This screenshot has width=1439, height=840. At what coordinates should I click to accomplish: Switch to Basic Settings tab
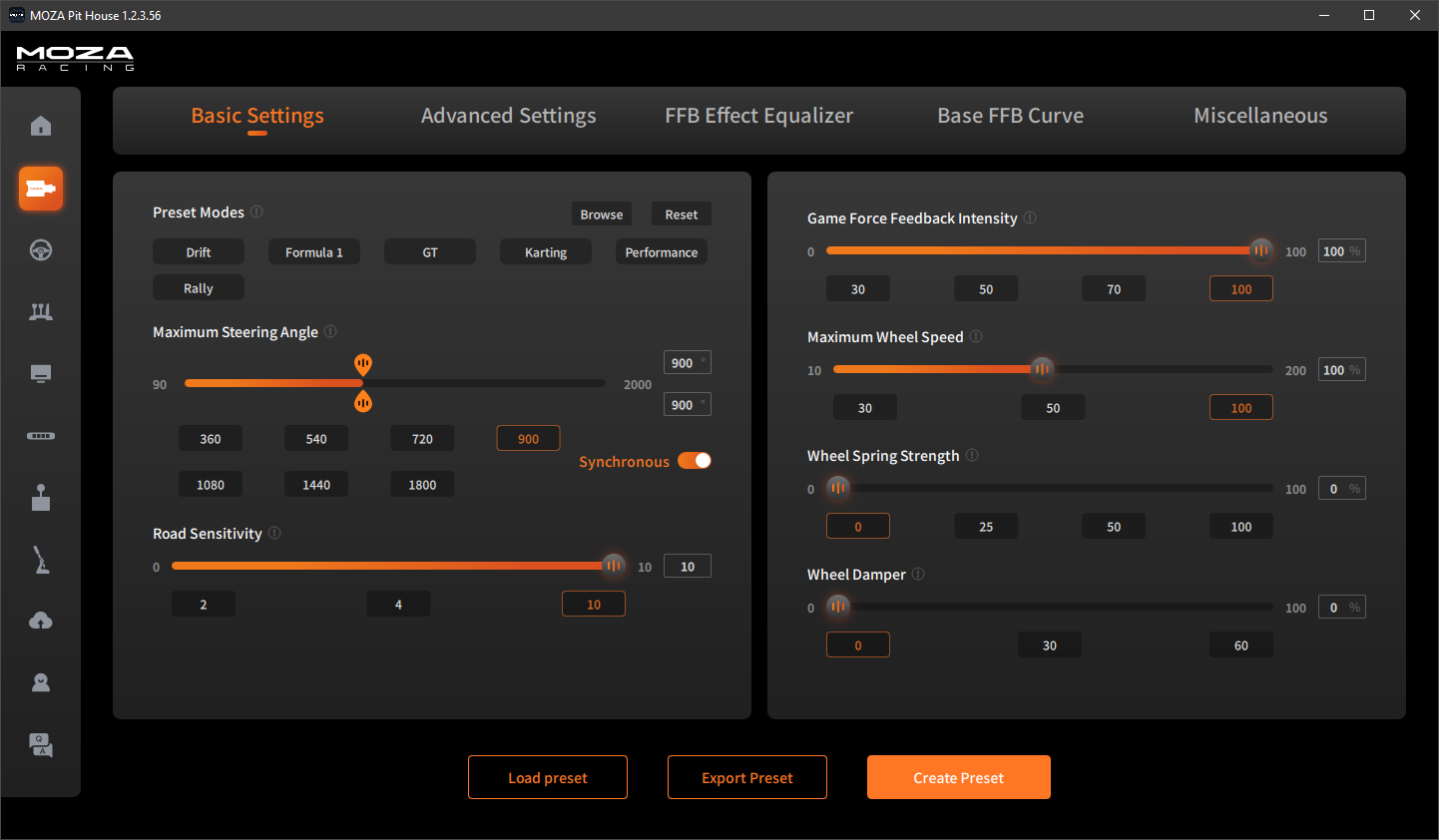[257, 116]
